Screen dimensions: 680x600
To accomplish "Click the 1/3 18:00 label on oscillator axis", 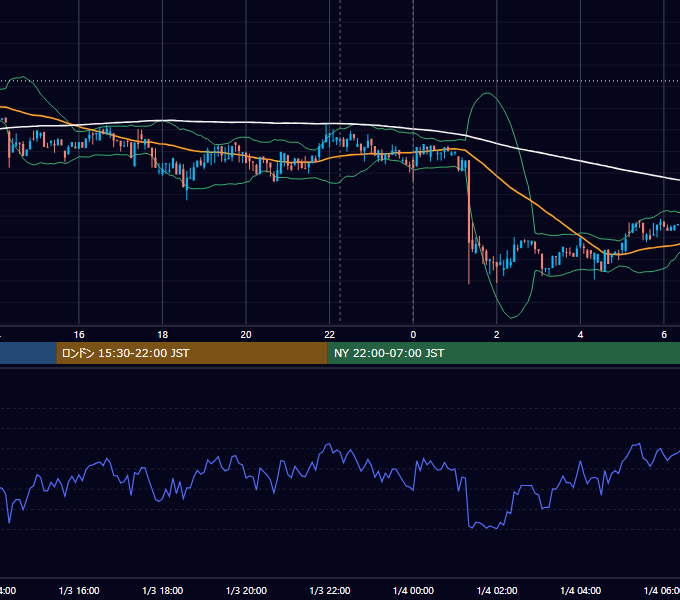I will point(163,590).
